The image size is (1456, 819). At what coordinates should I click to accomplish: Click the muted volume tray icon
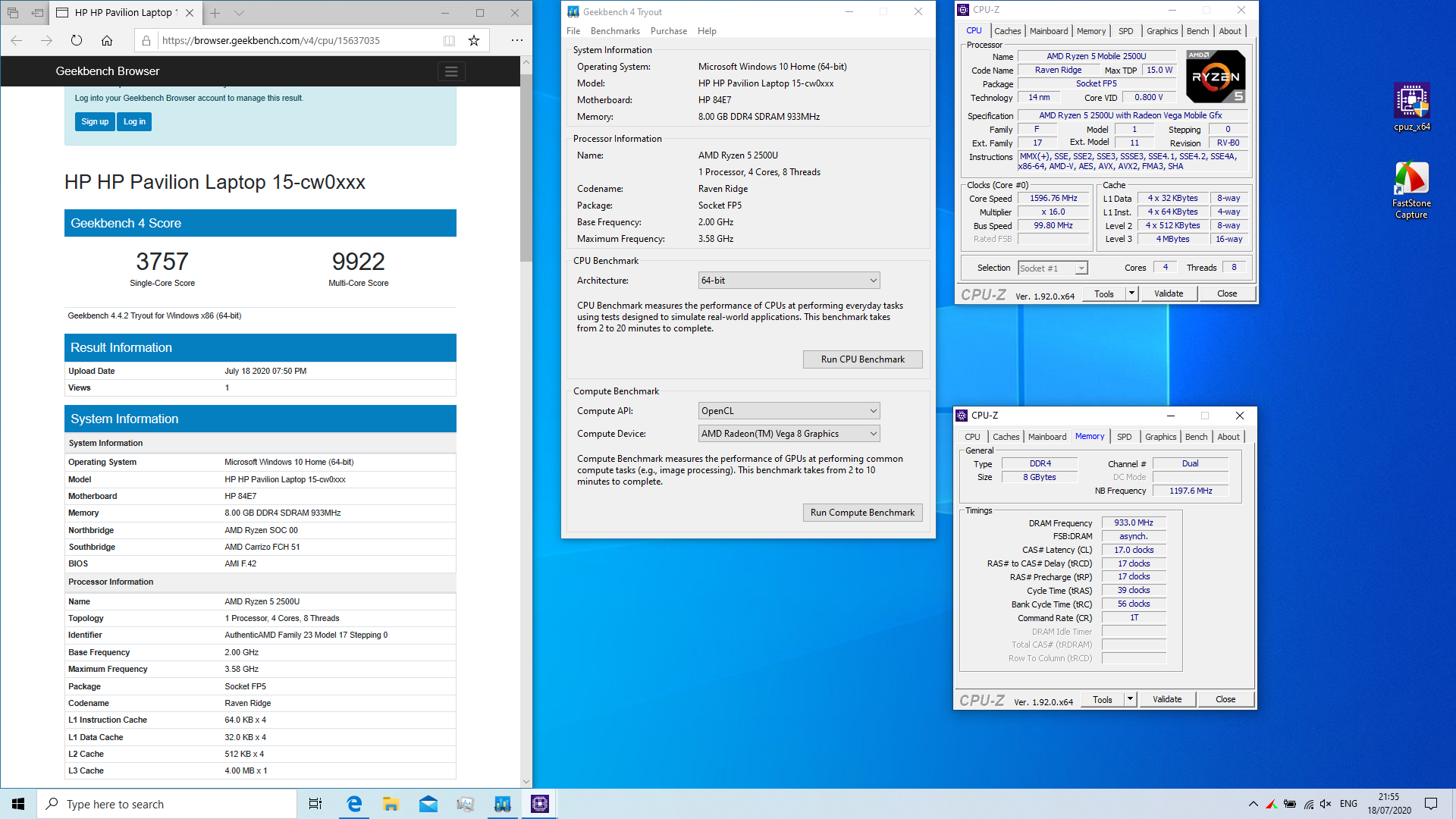click(x=1326, y=804)
